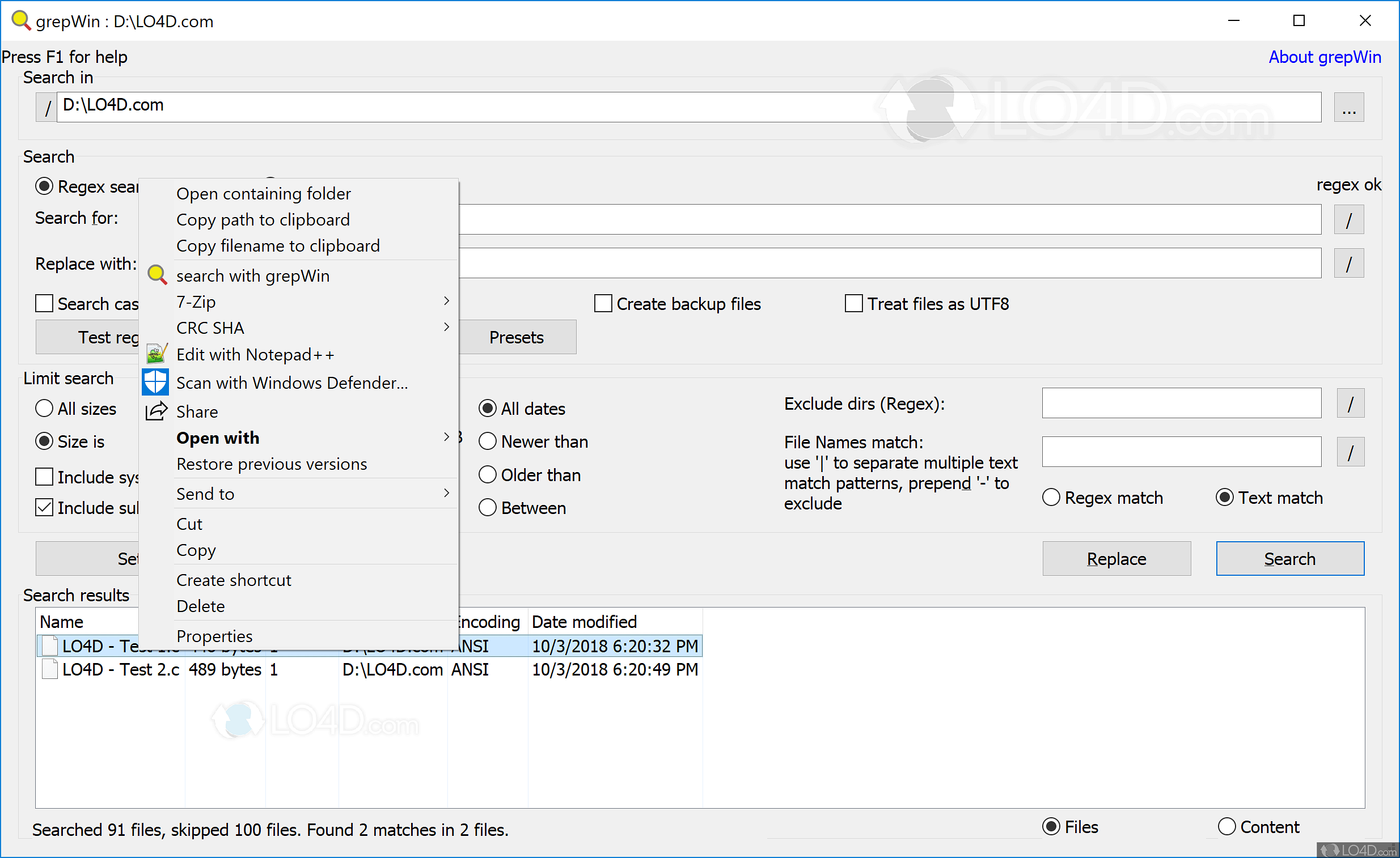Click the Notepad++ icon in context menu
The height and width of the screenshot is (858, 1400).
pyautogui.click(x=156, y=354)
